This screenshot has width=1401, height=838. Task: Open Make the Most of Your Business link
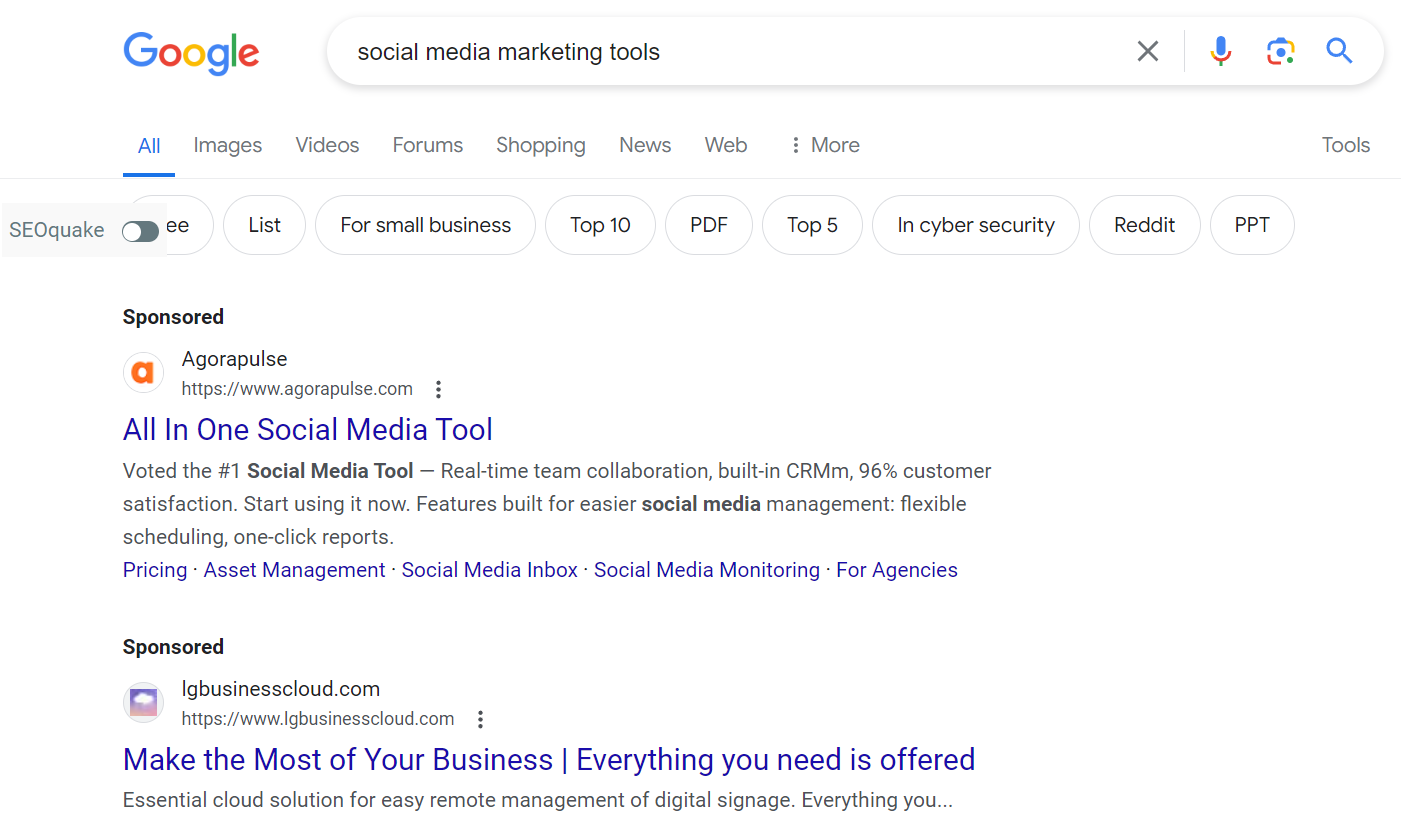(x=549, y=760)
